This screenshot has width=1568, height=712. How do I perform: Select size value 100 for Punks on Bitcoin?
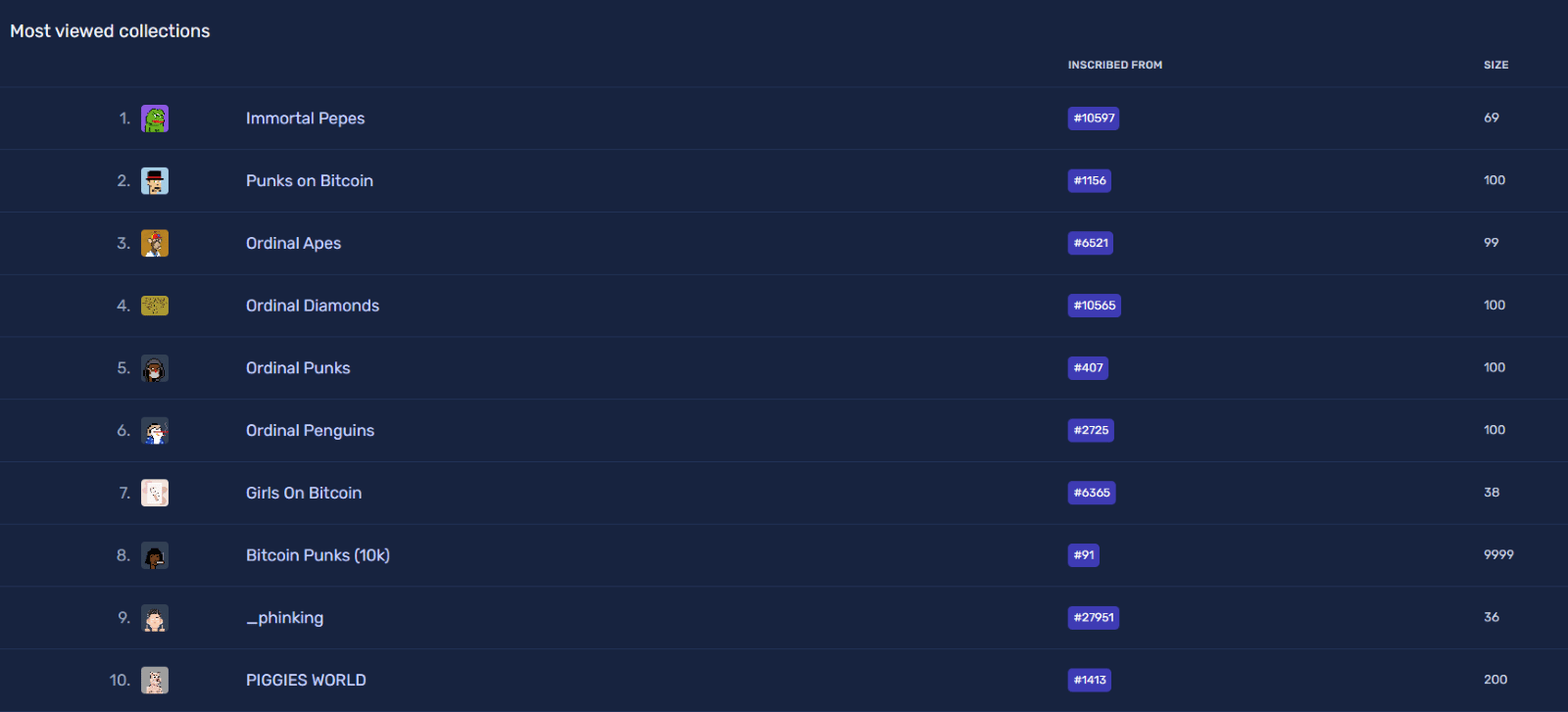pyautogui.click(x=1494, y=180)
